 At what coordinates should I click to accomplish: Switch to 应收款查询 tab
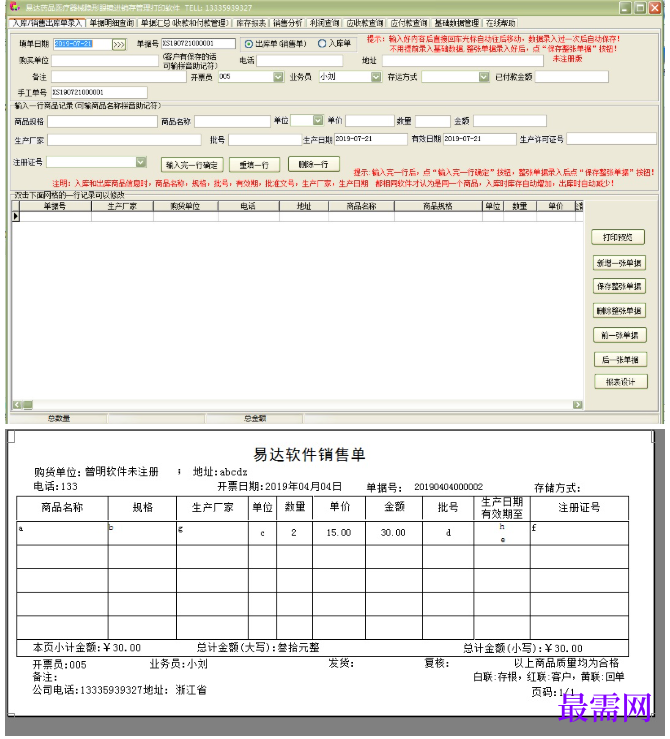(x=365, y=23)
